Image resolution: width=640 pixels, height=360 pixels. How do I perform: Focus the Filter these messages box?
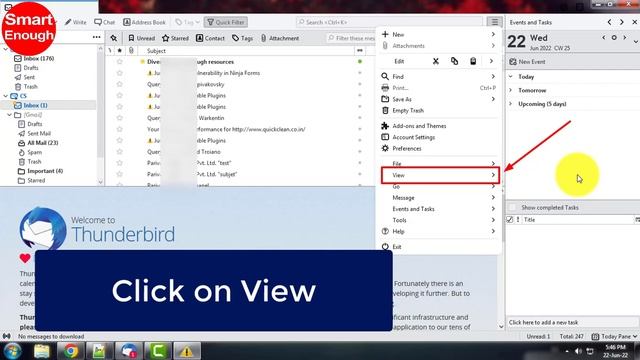[x=351, y=38]
